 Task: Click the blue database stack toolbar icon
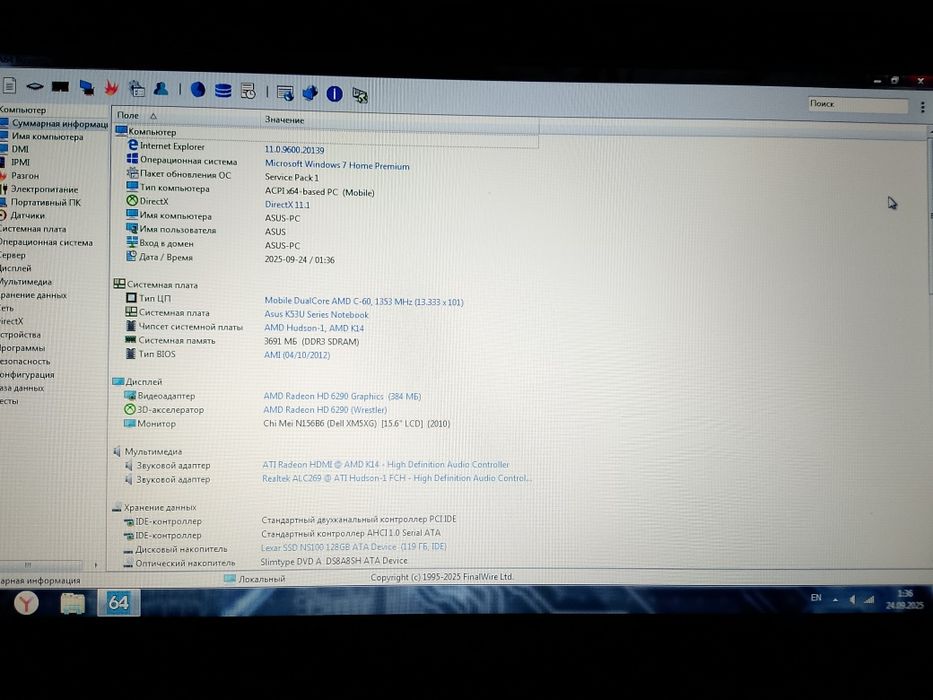[223, 91]
